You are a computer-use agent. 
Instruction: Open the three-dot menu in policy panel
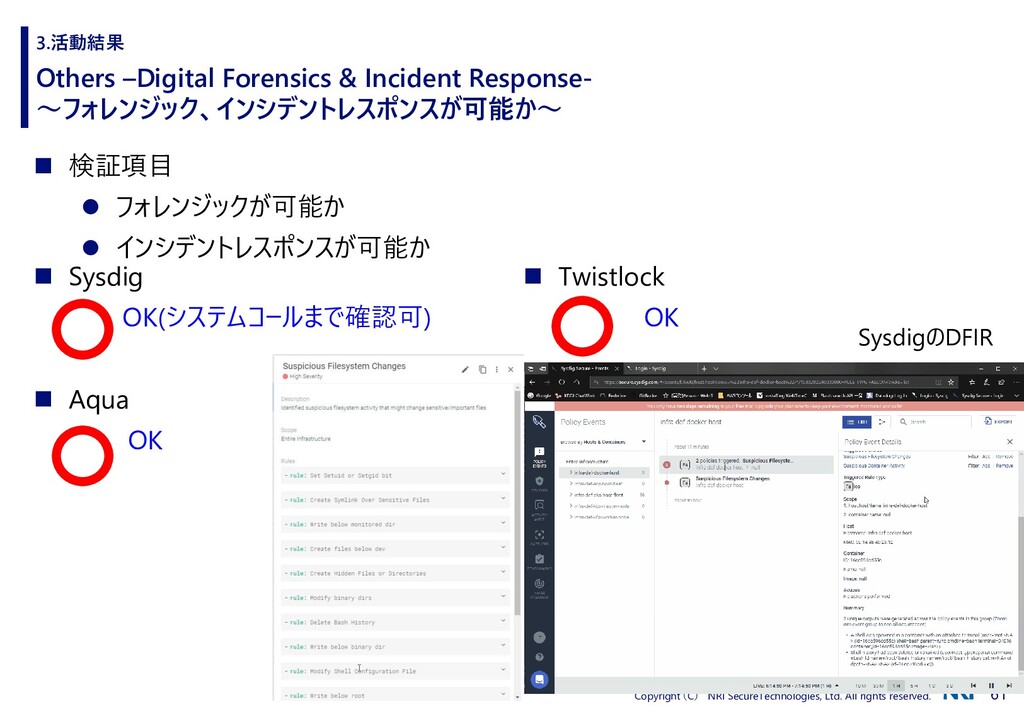click(496, 370)
